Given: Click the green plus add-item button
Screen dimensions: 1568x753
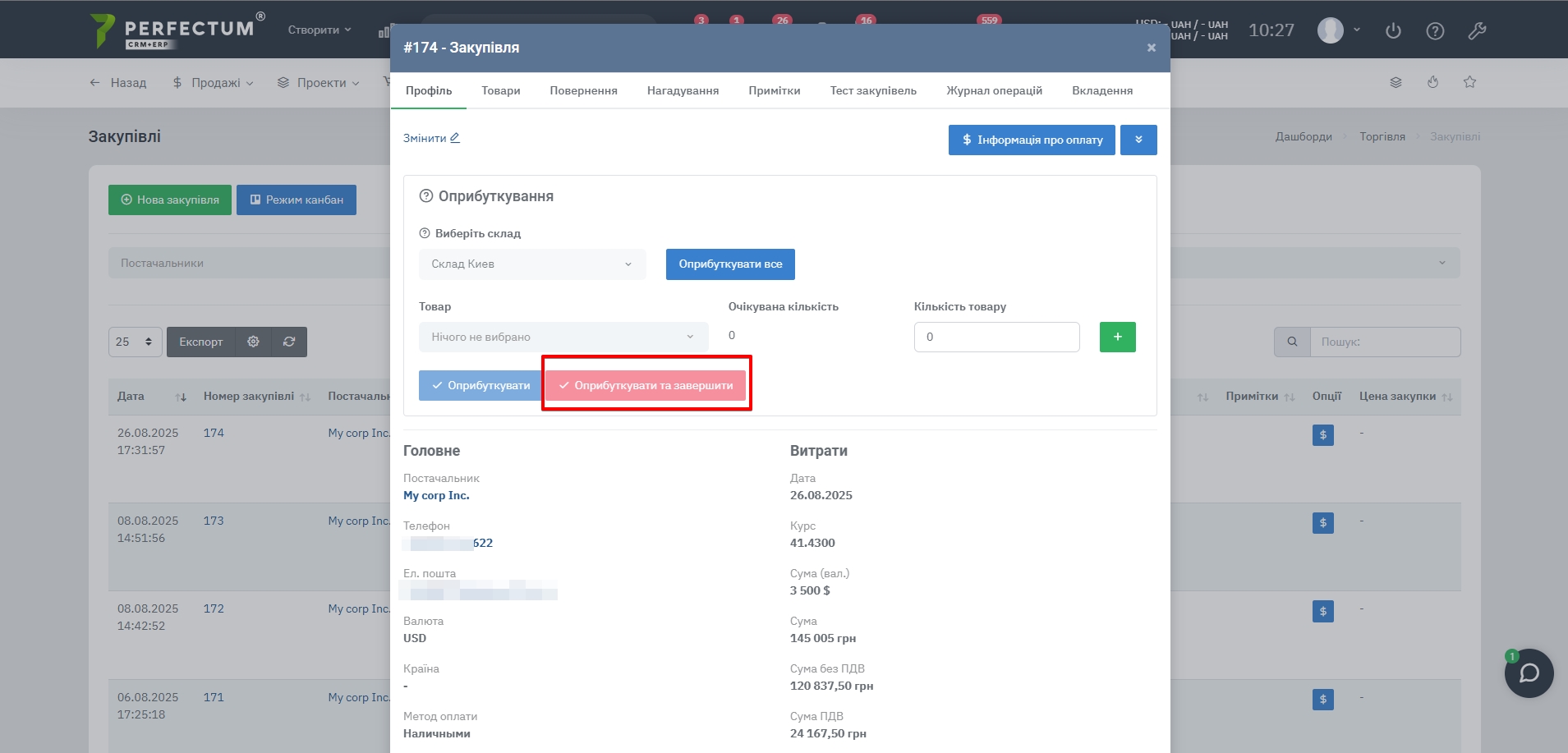Looking at the screenshot, I should click(x=1117, y=337).
